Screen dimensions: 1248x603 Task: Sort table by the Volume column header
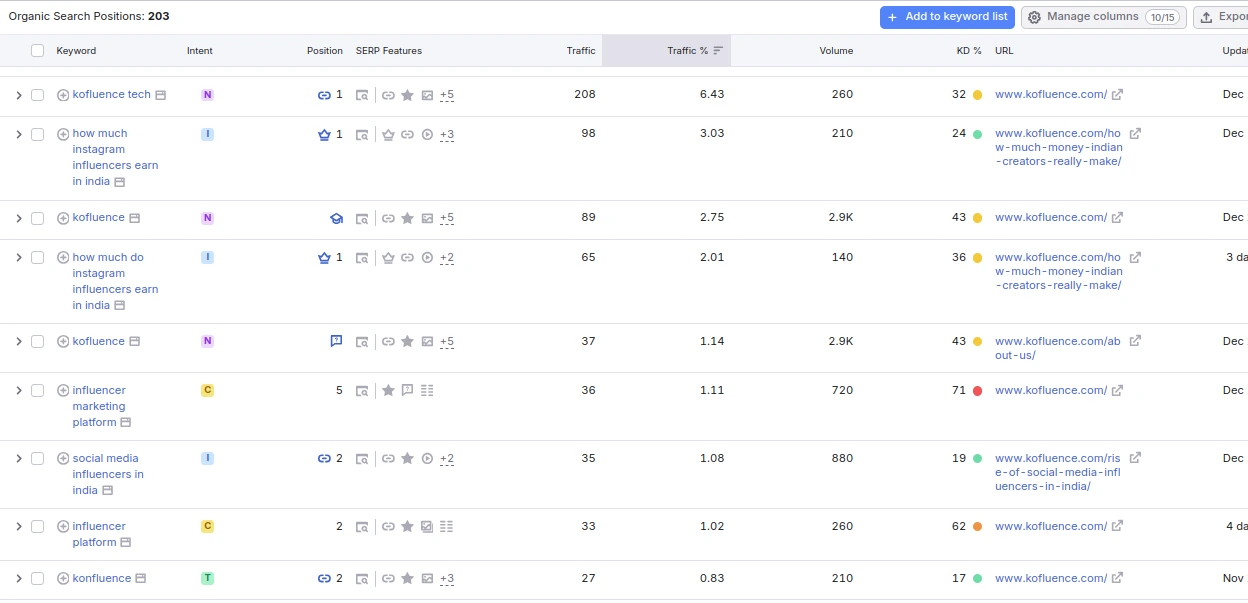click(x=836, y=51)
